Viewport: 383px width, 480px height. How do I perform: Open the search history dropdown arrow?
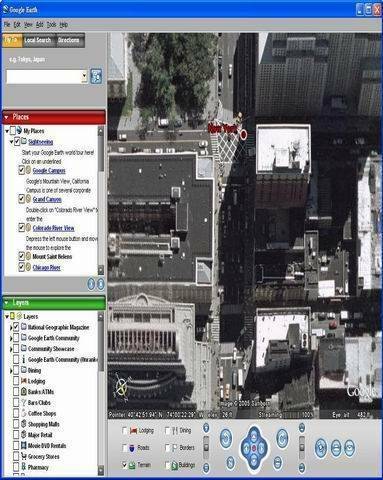click(x=84, y=76)
